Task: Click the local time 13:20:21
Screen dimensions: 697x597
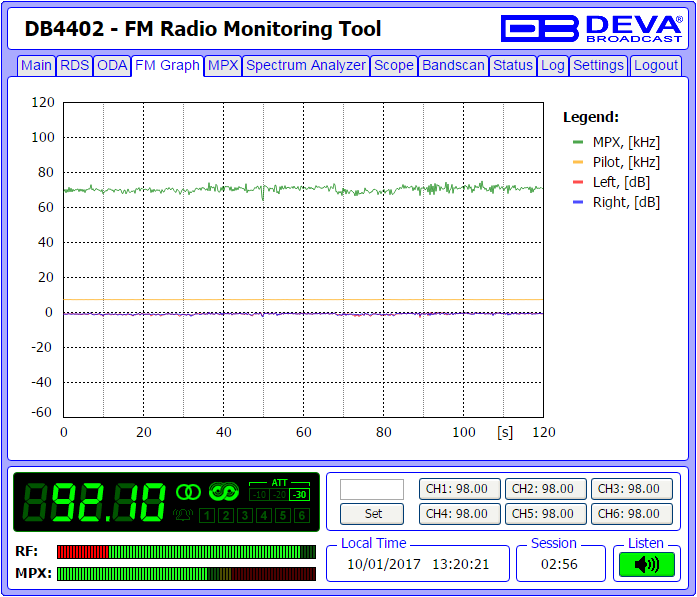Action: [x=461, y=565]
